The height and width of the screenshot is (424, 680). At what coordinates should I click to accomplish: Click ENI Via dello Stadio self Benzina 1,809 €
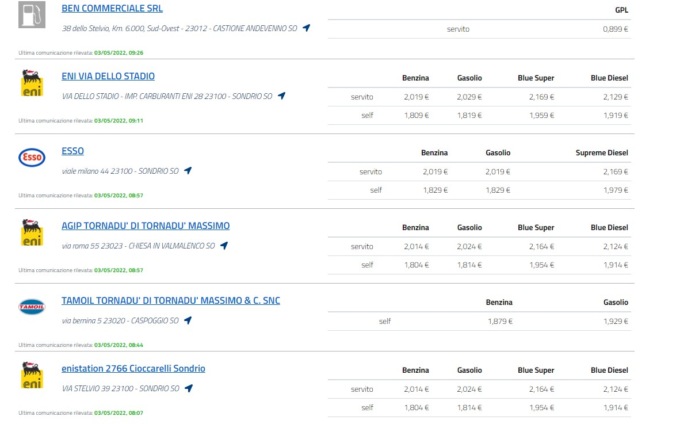pos(416,115)
